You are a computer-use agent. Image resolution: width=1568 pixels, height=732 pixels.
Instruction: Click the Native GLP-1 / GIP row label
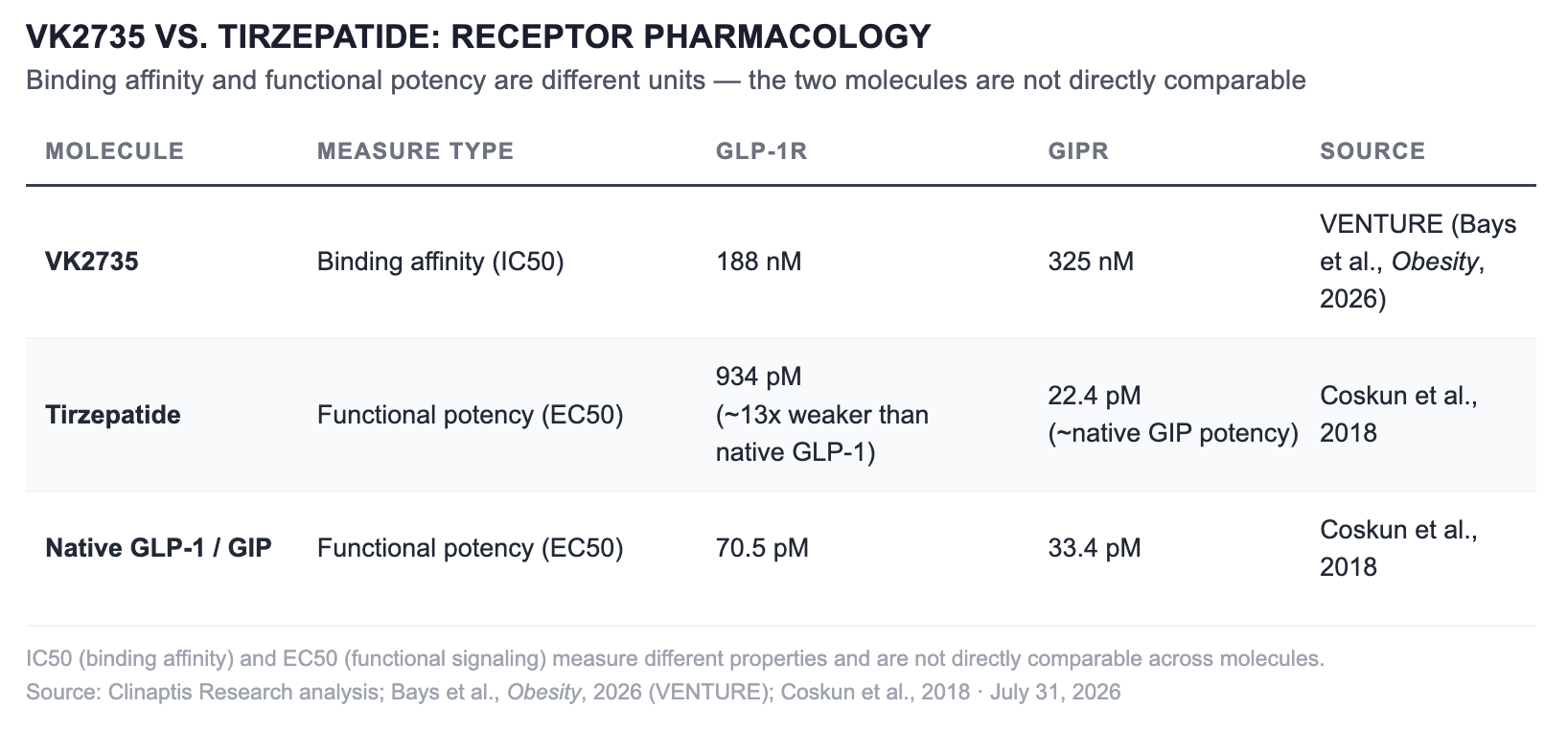point(158,548)
